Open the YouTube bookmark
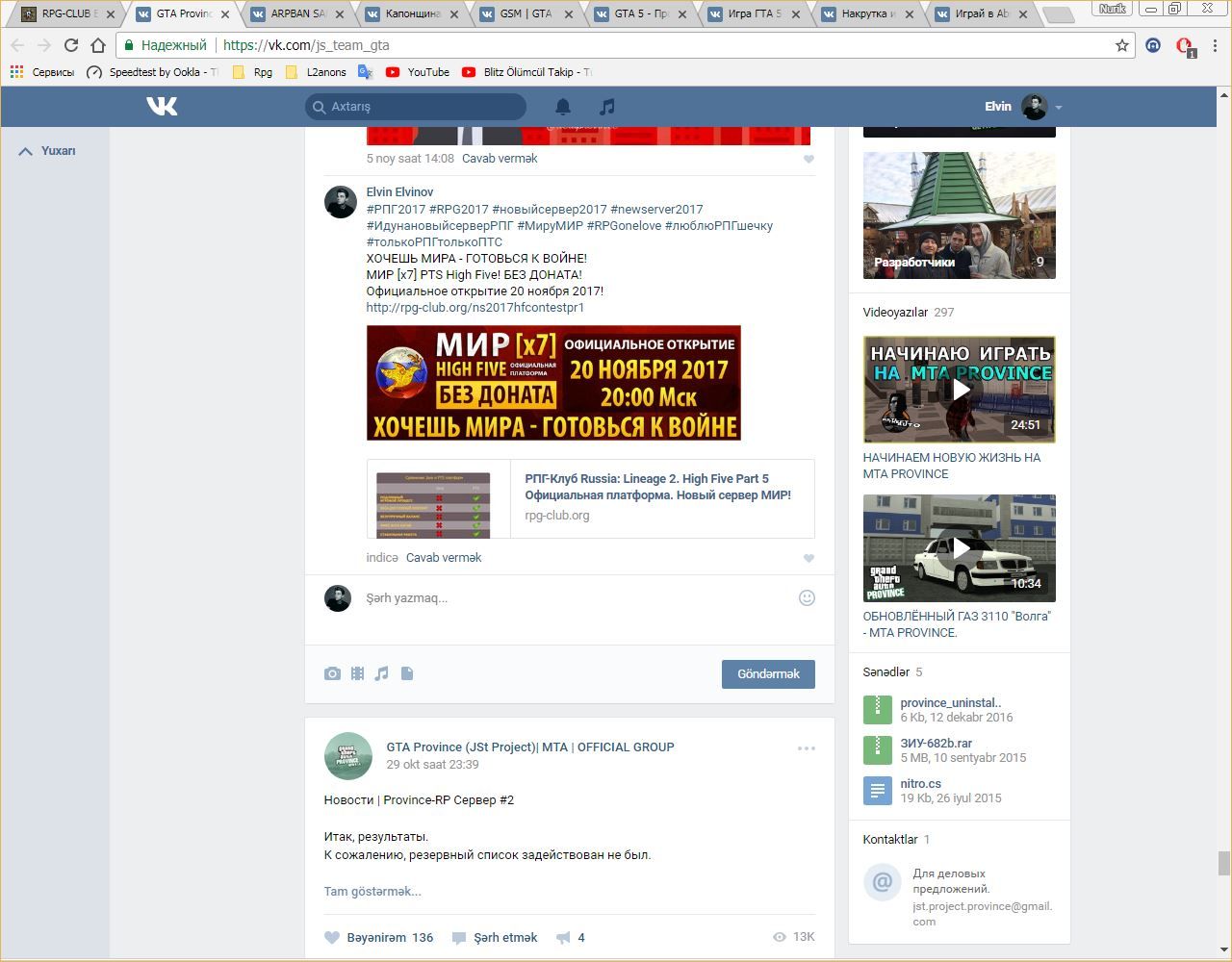The image size is (1232, 962). pos(418,72)
